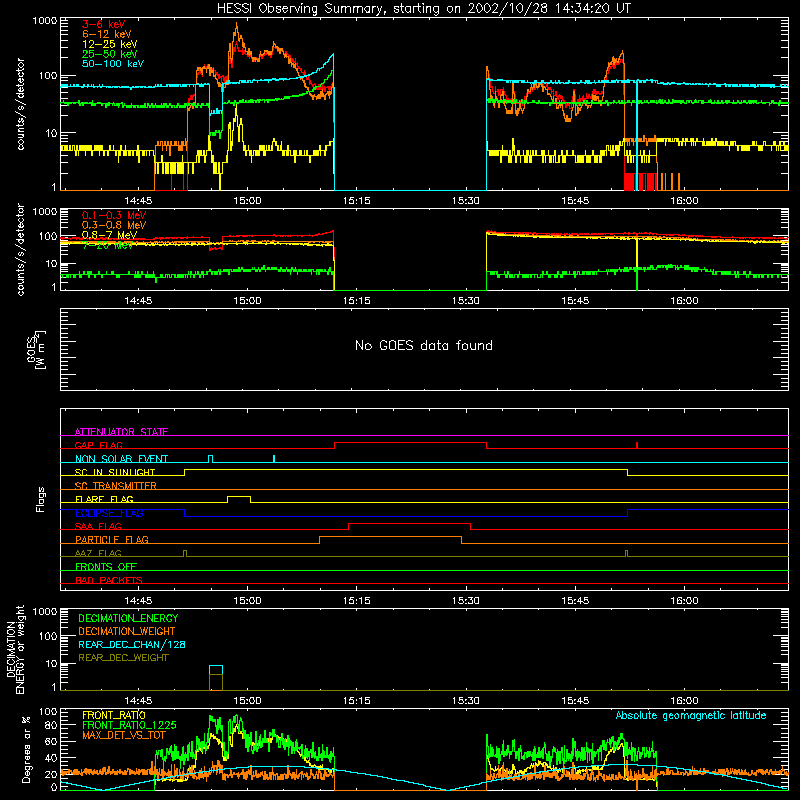Click the 16:00 tick label under Flags panel
The width and height of the screenshot is (800, 800).
(x=684, y=601)
